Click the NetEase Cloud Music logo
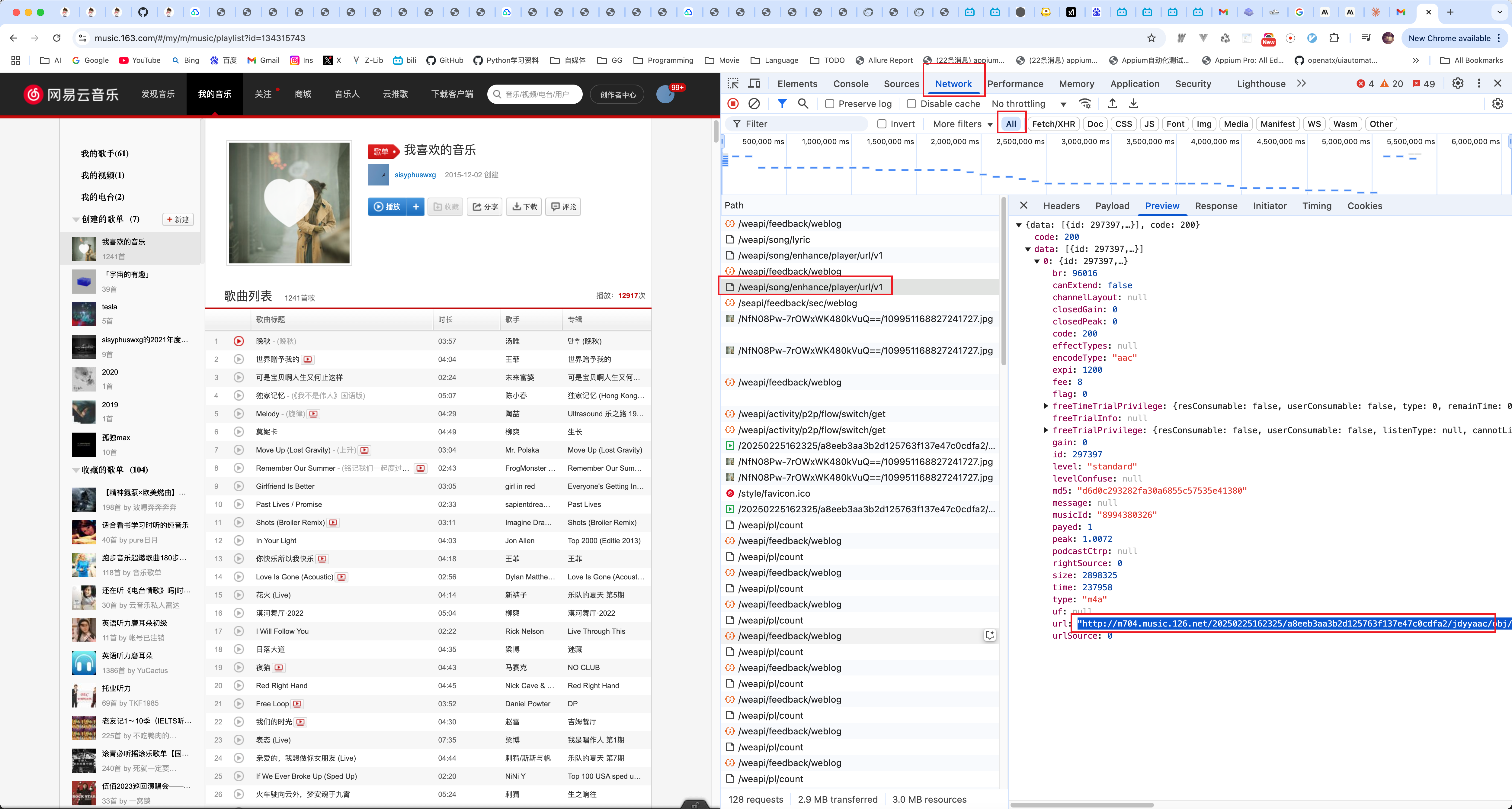 coord(71,94)
